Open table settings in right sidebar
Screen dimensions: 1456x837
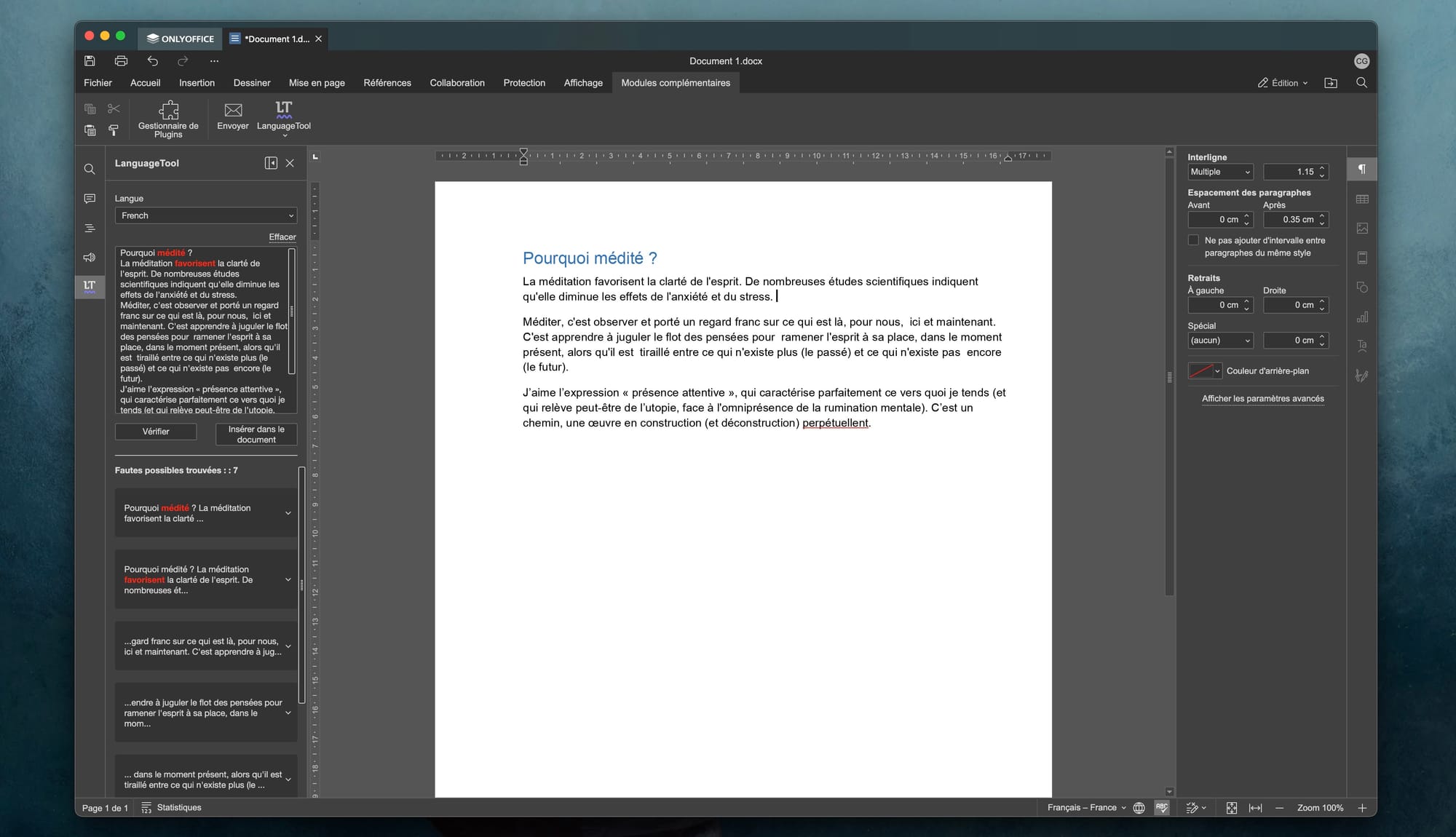(1362, 199)
